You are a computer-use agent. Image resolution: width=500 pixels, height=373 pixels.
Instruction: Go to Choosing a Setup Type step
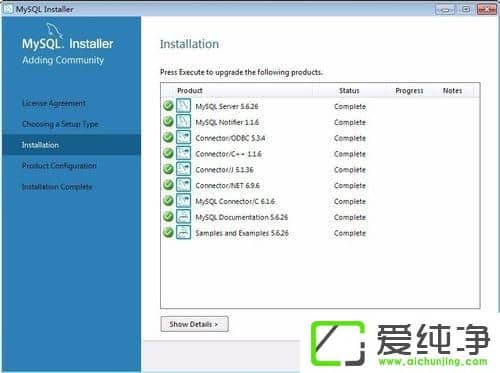[60, 124]
